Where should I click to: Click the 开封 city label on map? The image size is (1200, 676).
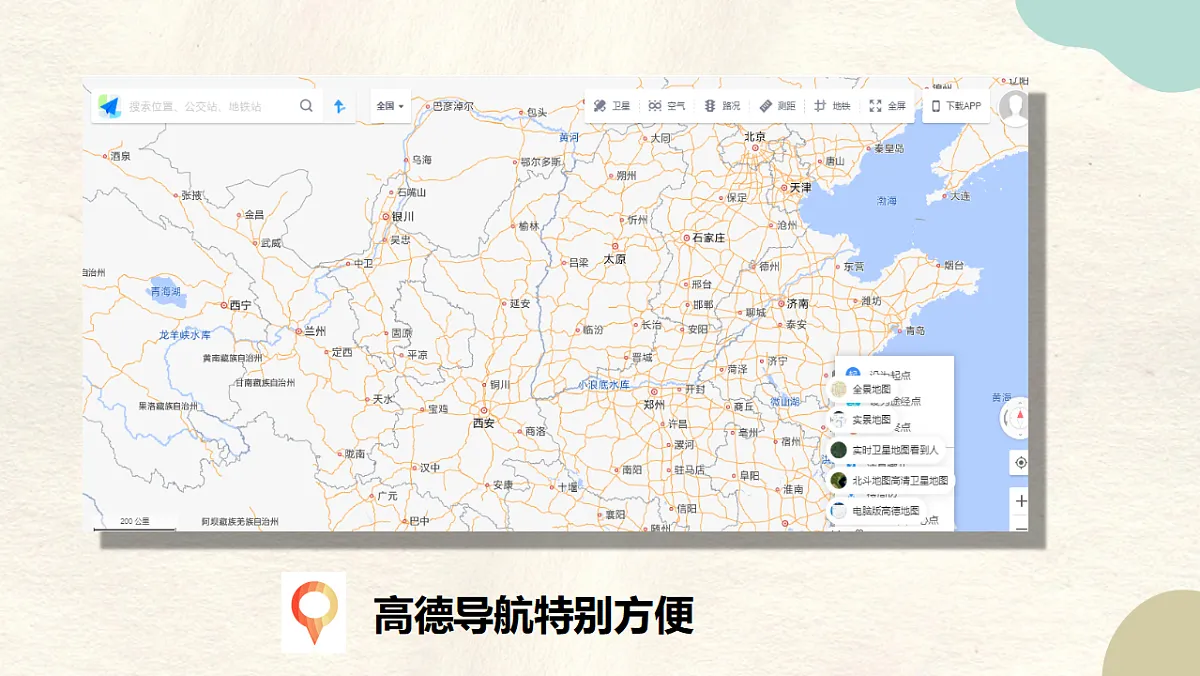[x=694, y=389]
